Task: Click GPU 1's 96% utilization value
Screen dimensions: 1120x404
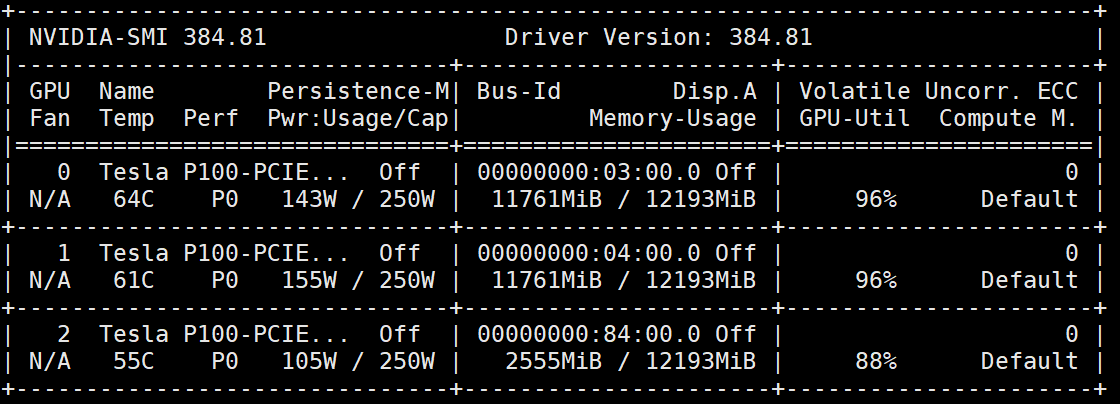Action: [876, 281]
